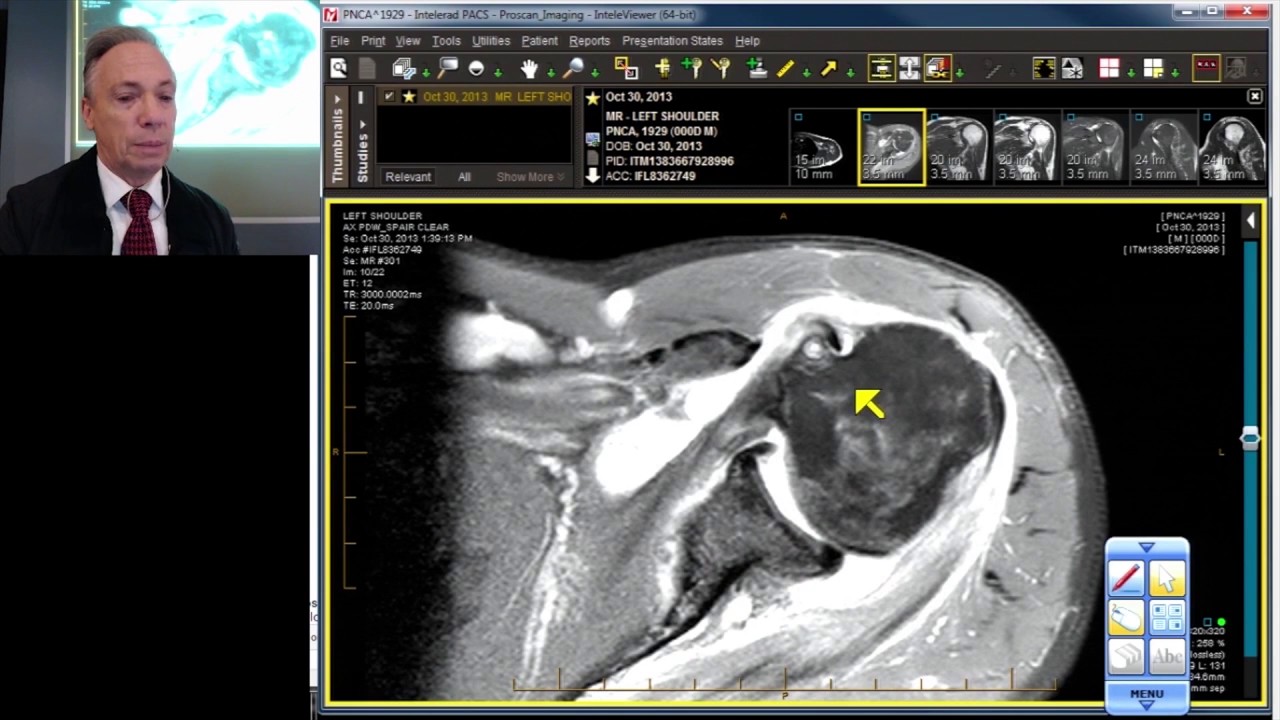The height and width of the screenshot is (720, 1280).
Task: Click the greyed-out patient portrait icon
Action: coord(1236,68)
